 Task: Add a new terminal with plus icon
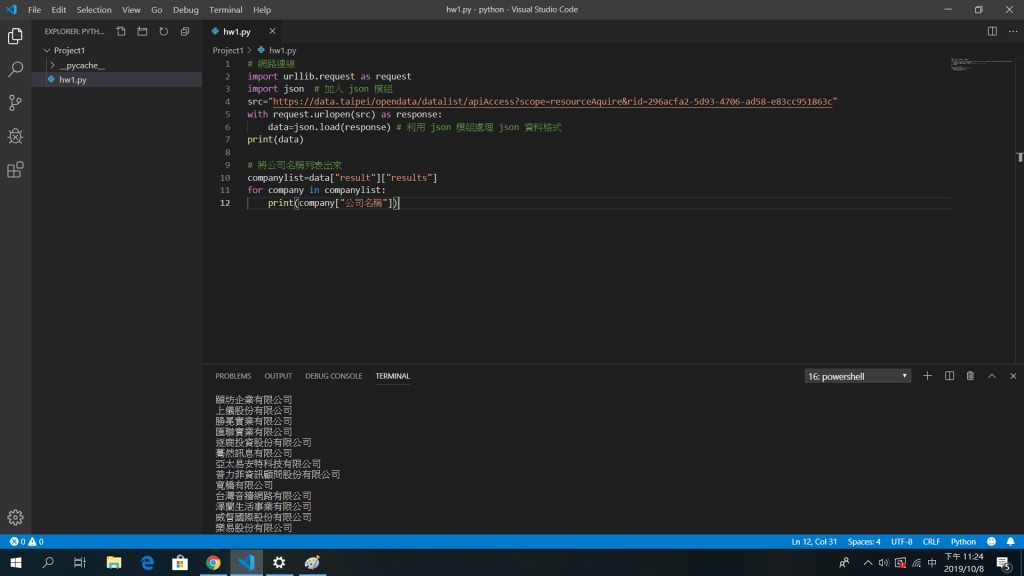pos(927,376)
